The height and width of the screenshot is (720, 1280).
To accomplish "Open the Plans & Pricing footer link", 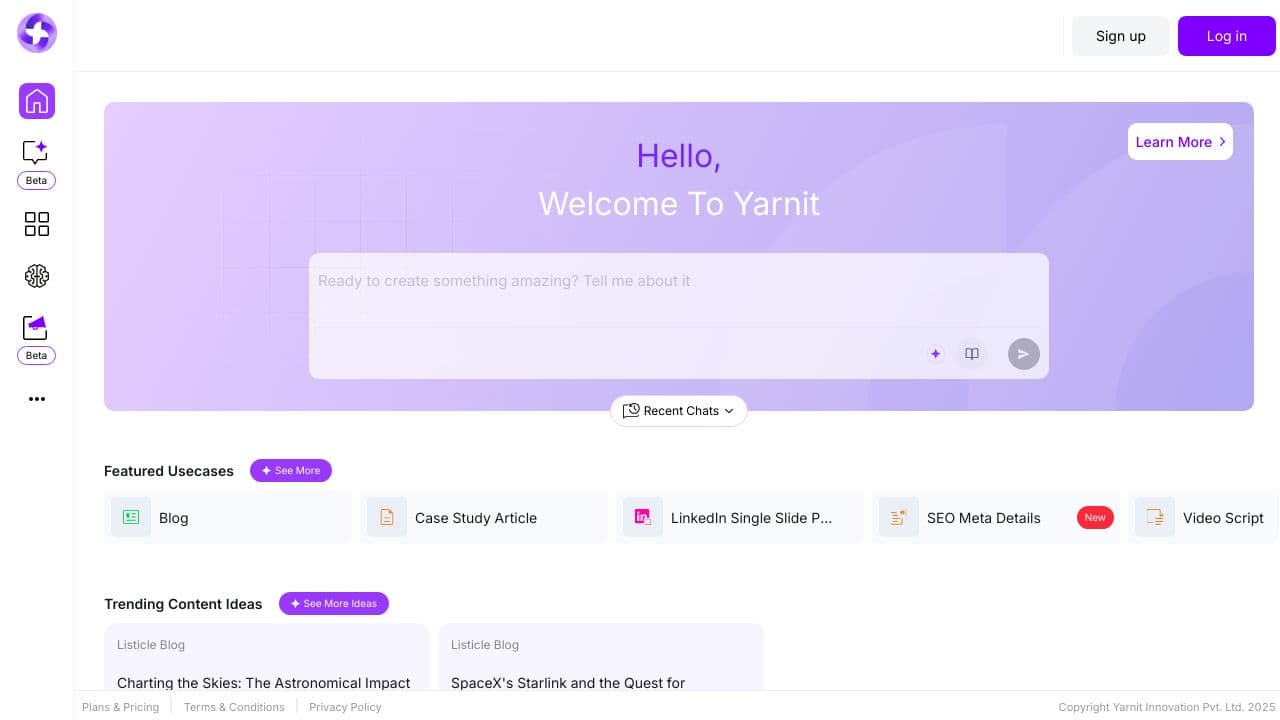I will click(120, 707).
